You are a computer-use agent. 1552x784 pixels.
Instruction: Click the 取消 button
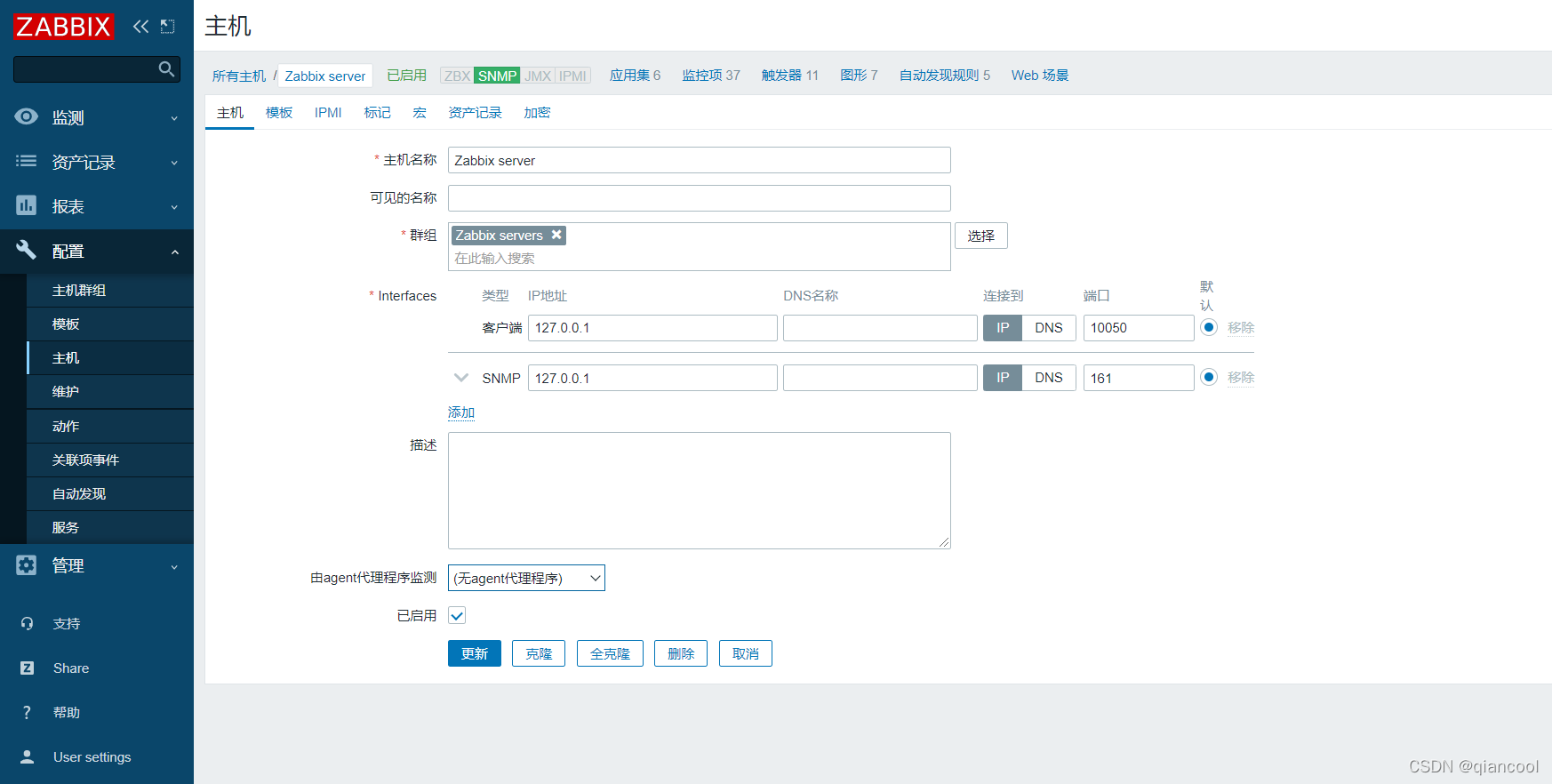[746, 653]
